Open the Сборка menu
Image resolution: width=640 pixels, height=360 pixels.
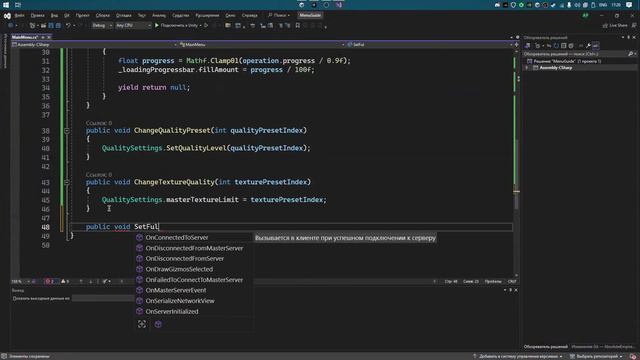point(103,16)
